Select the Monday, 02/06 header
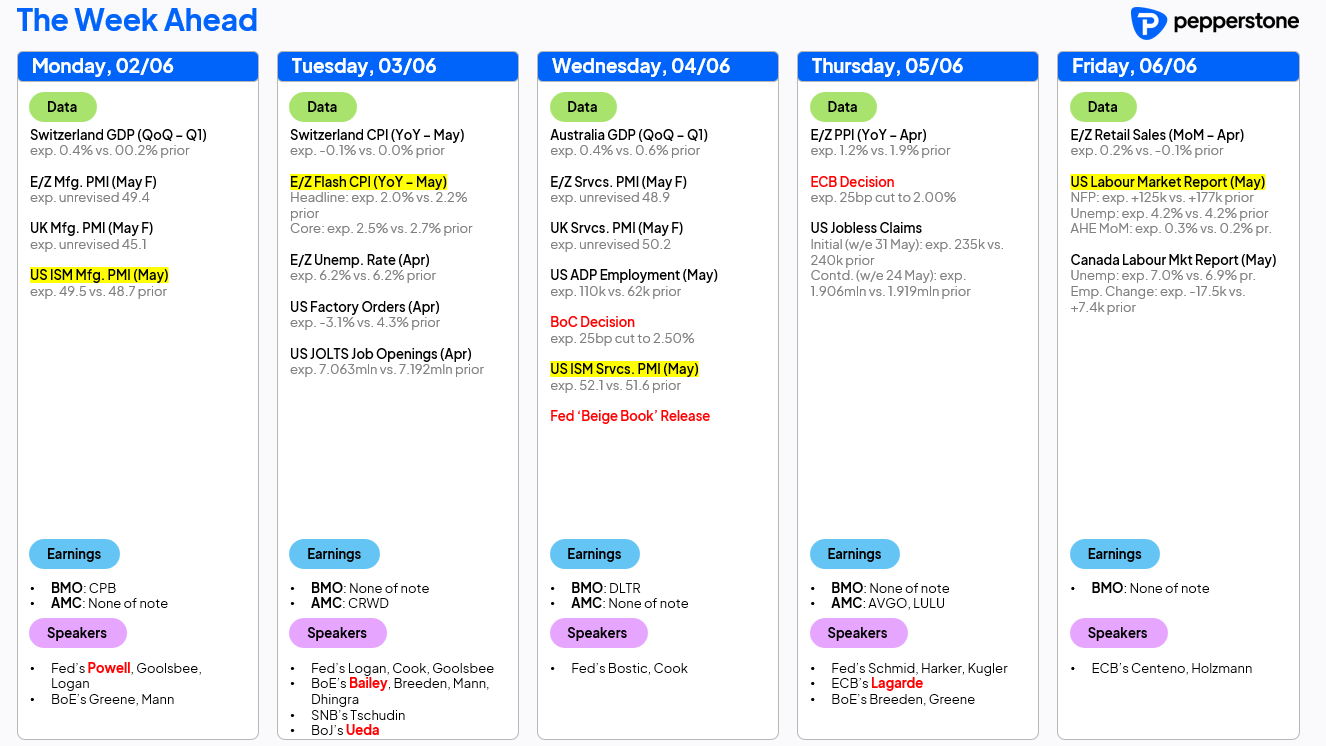This screenshot has height=746, width=1326. pyautogui.click(x=138, y=66)
